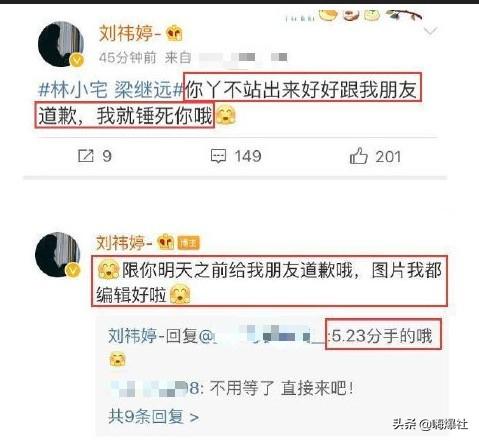Expand the chevron menu on top post
479x441 pixels.
coord(430,31)
